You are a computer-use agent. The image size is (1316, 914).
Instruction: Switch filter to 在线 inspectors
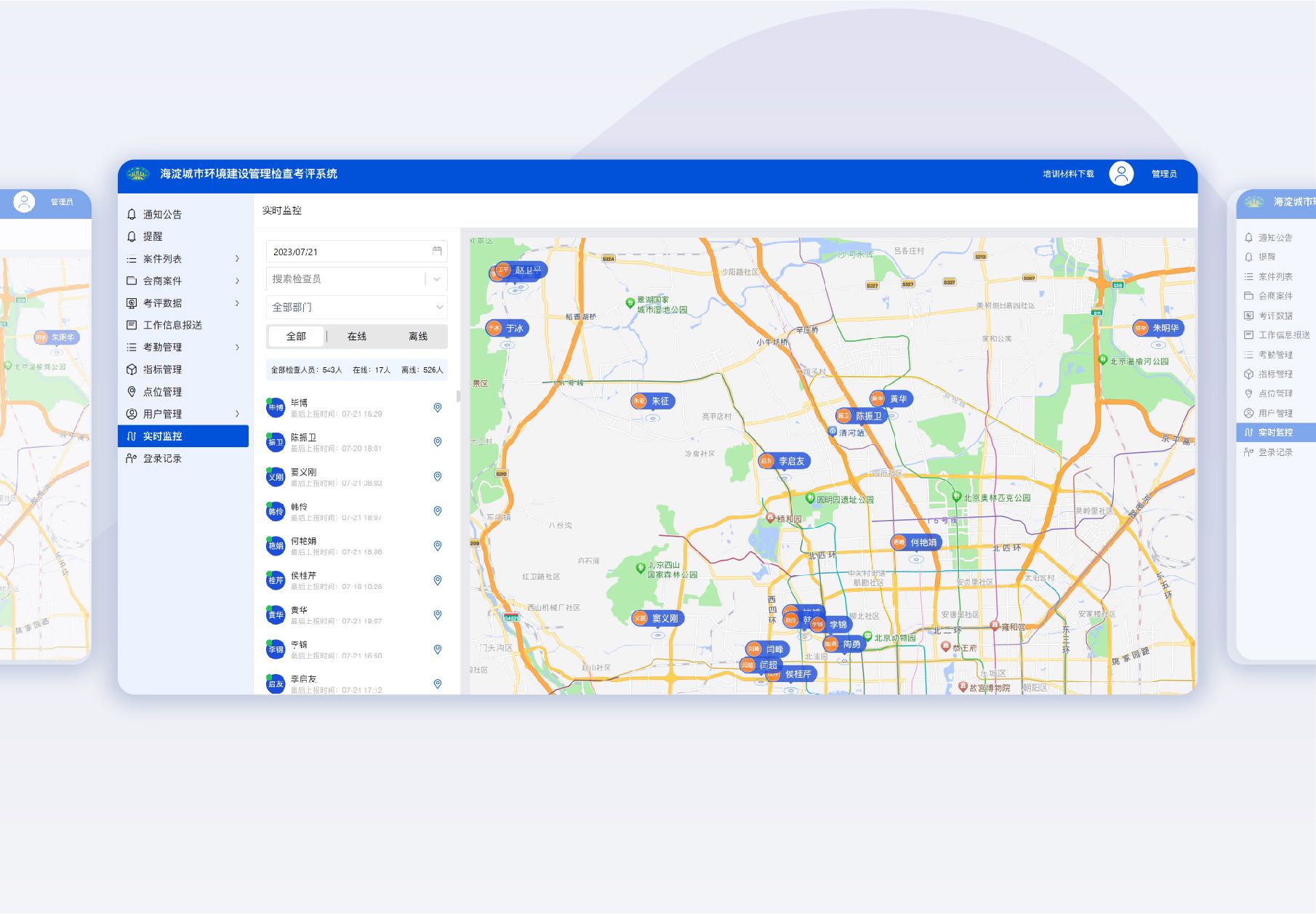click(x=357, y=337)
